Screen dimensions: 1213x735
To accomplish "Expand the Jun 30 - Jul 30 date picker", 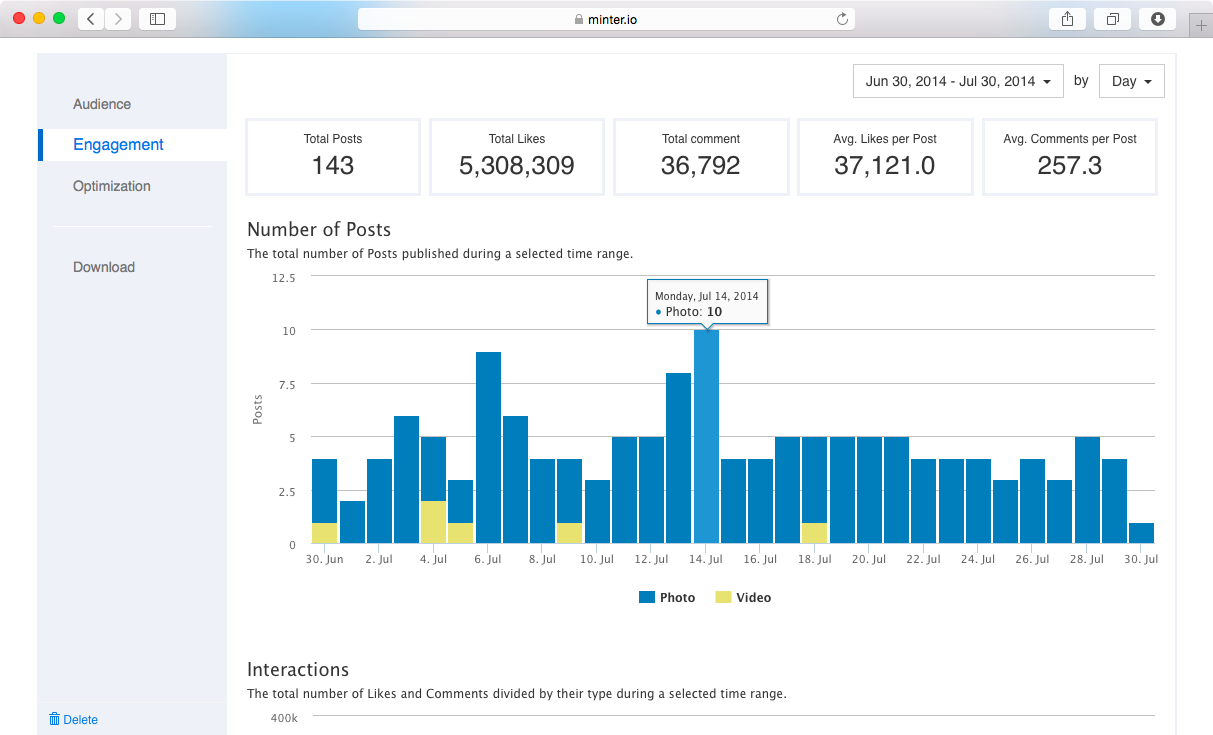I will (957, 81).
